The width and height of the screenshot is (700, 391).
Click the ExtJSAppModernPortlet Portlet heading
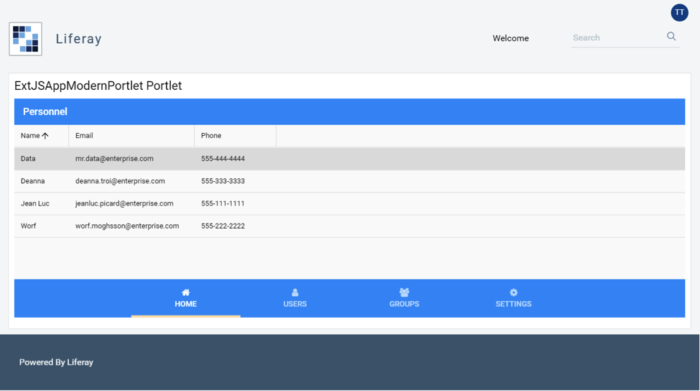coord(98,86)
